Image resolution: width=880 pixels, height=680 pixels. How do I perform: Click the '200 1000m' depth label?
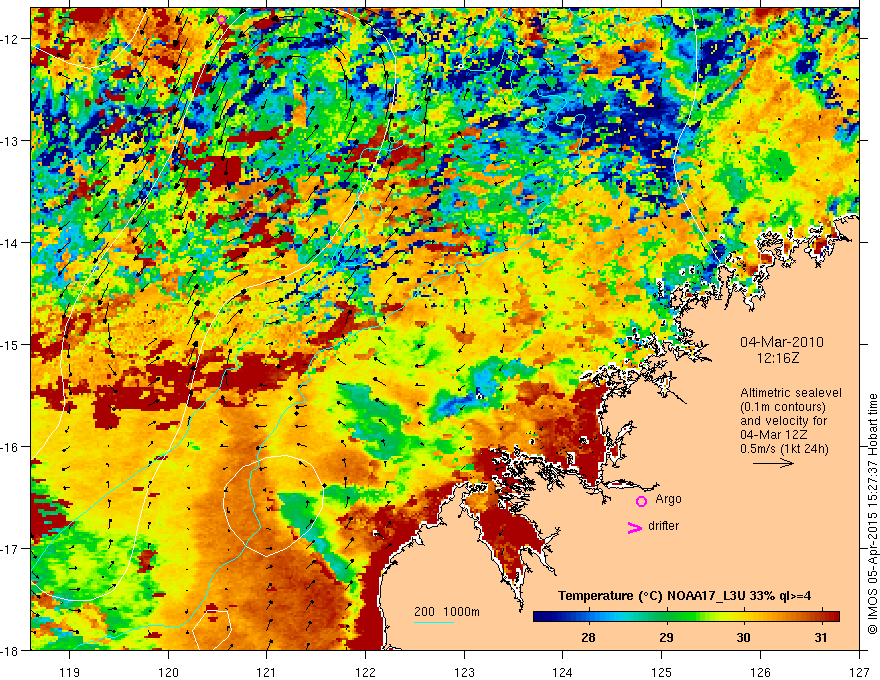[x=447, y=612]
